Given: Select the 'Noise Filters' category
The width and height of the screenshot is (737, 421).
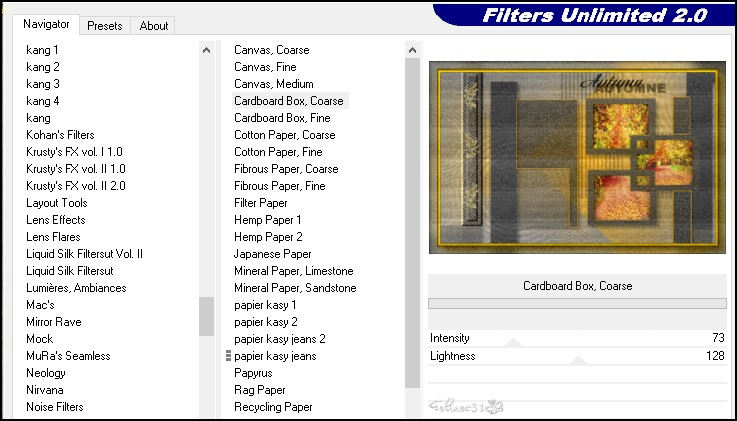Looking at the screenshot, I should (x=55, y=407).
